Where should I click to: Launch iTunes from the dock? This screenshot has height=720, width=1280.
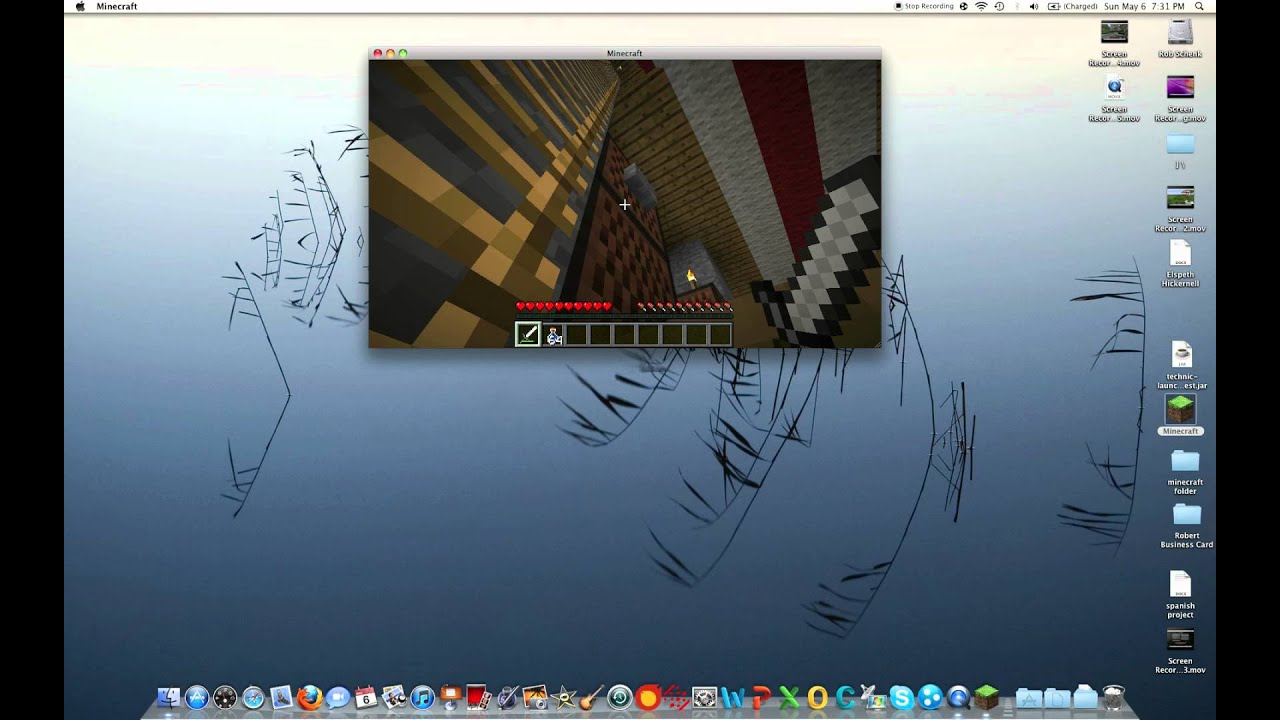[422, 697]
